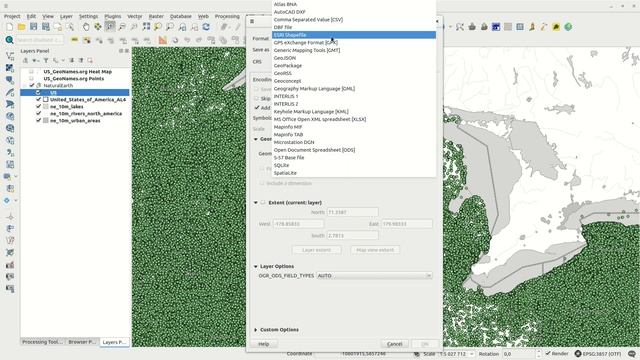The height and width of the screenshot is (360, 640).
Task: Open the Processing menu
Action: point(227,16)
